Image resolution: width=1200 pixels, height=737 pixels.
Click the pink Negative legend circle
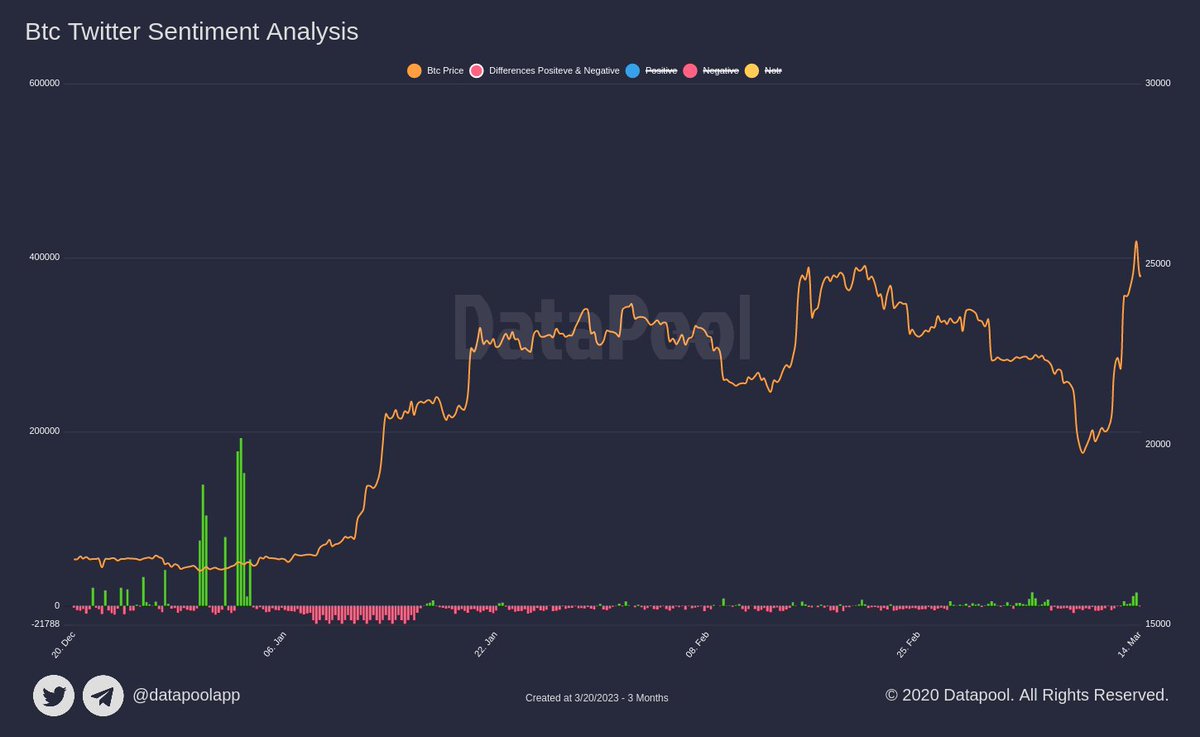pyautogui.click(x=690, y=71)
